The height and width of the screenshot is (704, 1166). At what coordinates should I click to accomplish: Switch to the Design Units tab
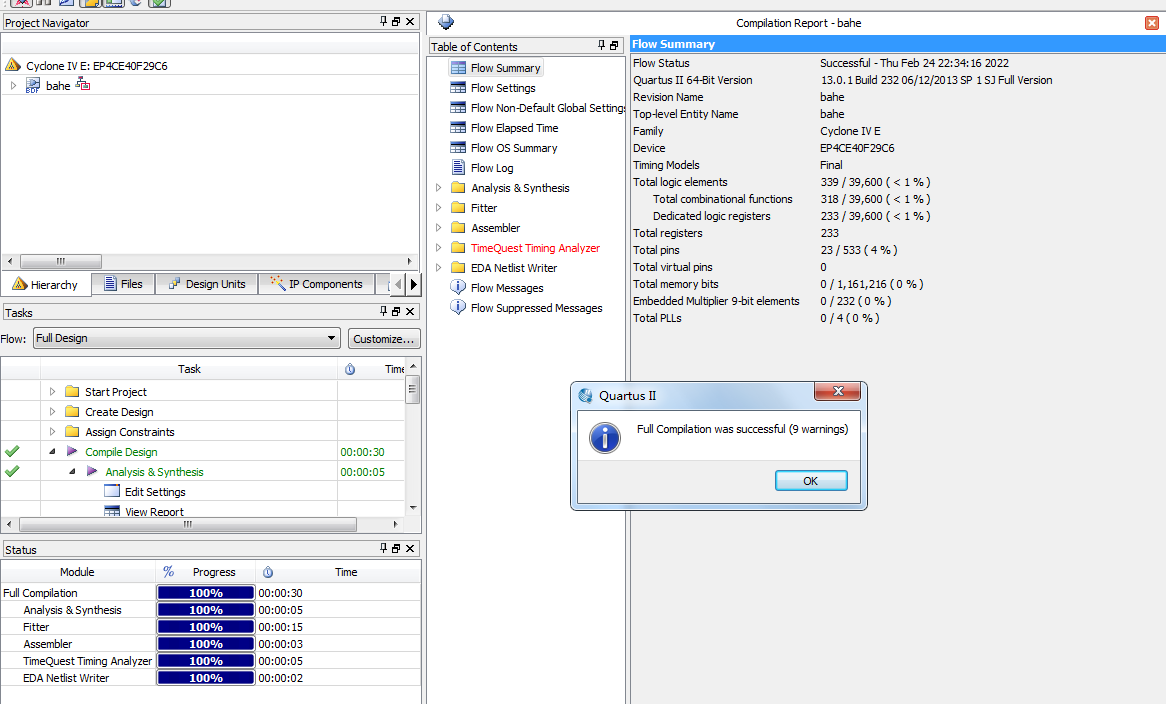(206, 284)
